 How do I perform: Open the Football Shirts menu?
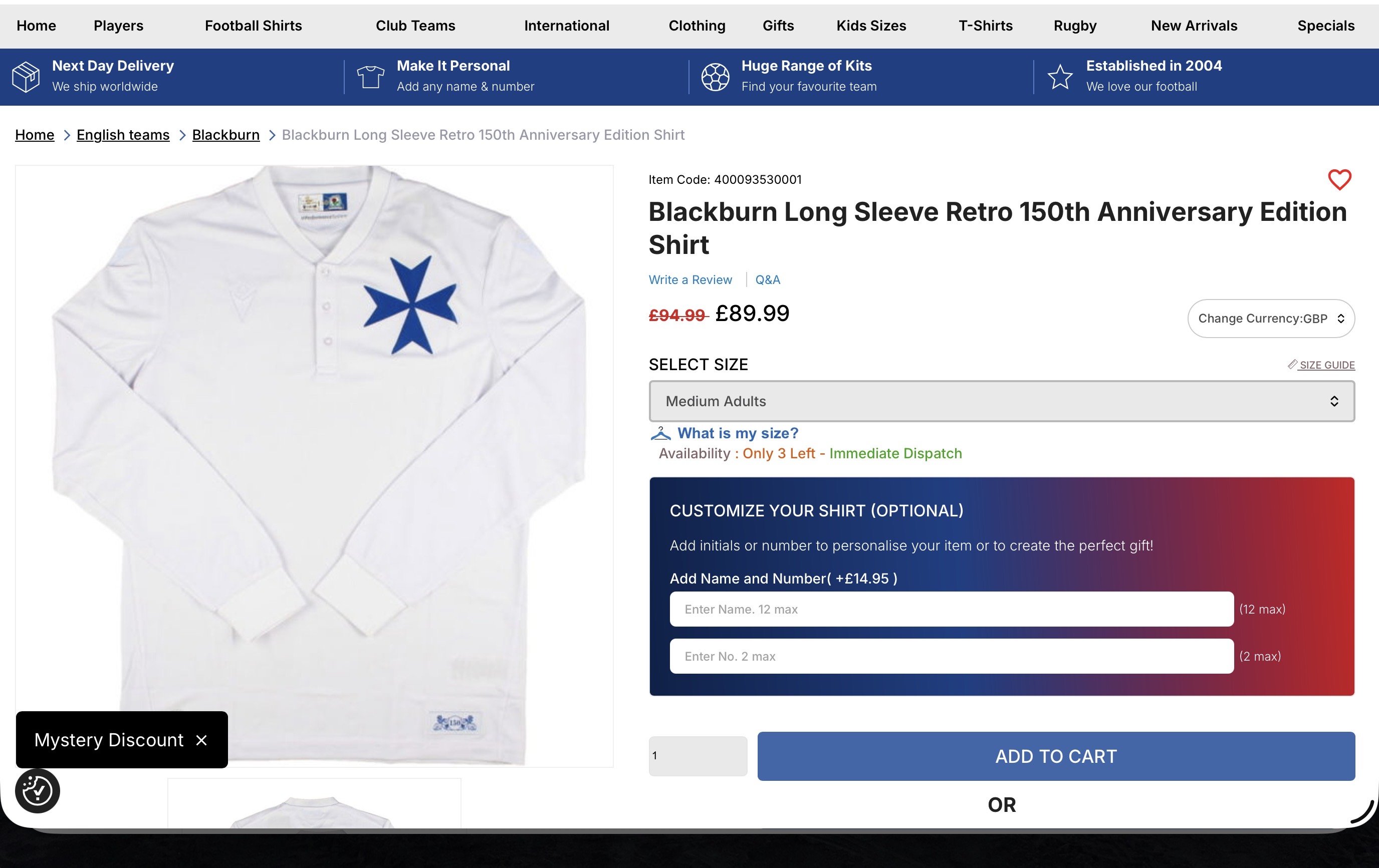[x=253, y=26]
